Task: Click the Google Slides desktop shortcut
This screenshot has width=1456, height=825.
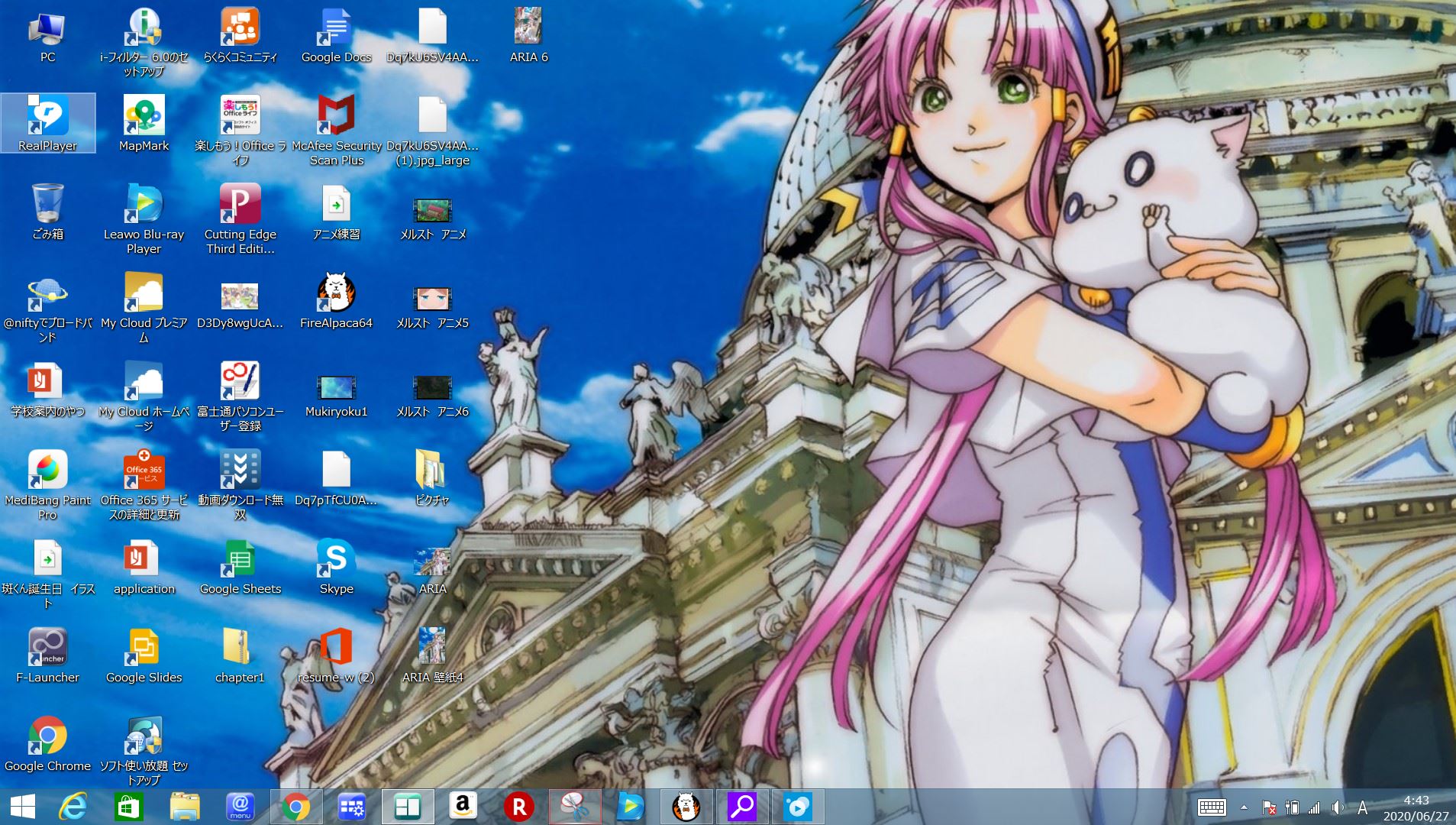Action: (144, 655)
